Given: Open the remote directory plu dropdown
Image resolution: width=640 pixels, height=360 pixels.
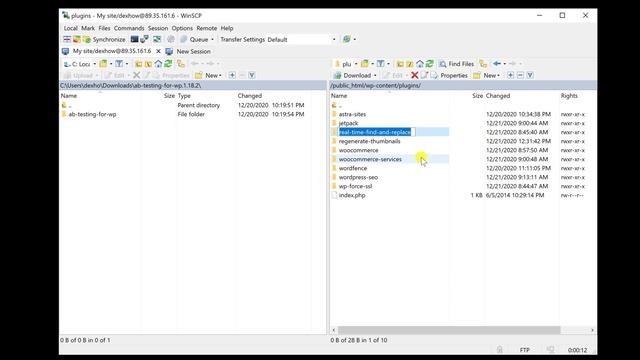Looking at the screenshot, I should pyautogui.click(x=346, y=64).
